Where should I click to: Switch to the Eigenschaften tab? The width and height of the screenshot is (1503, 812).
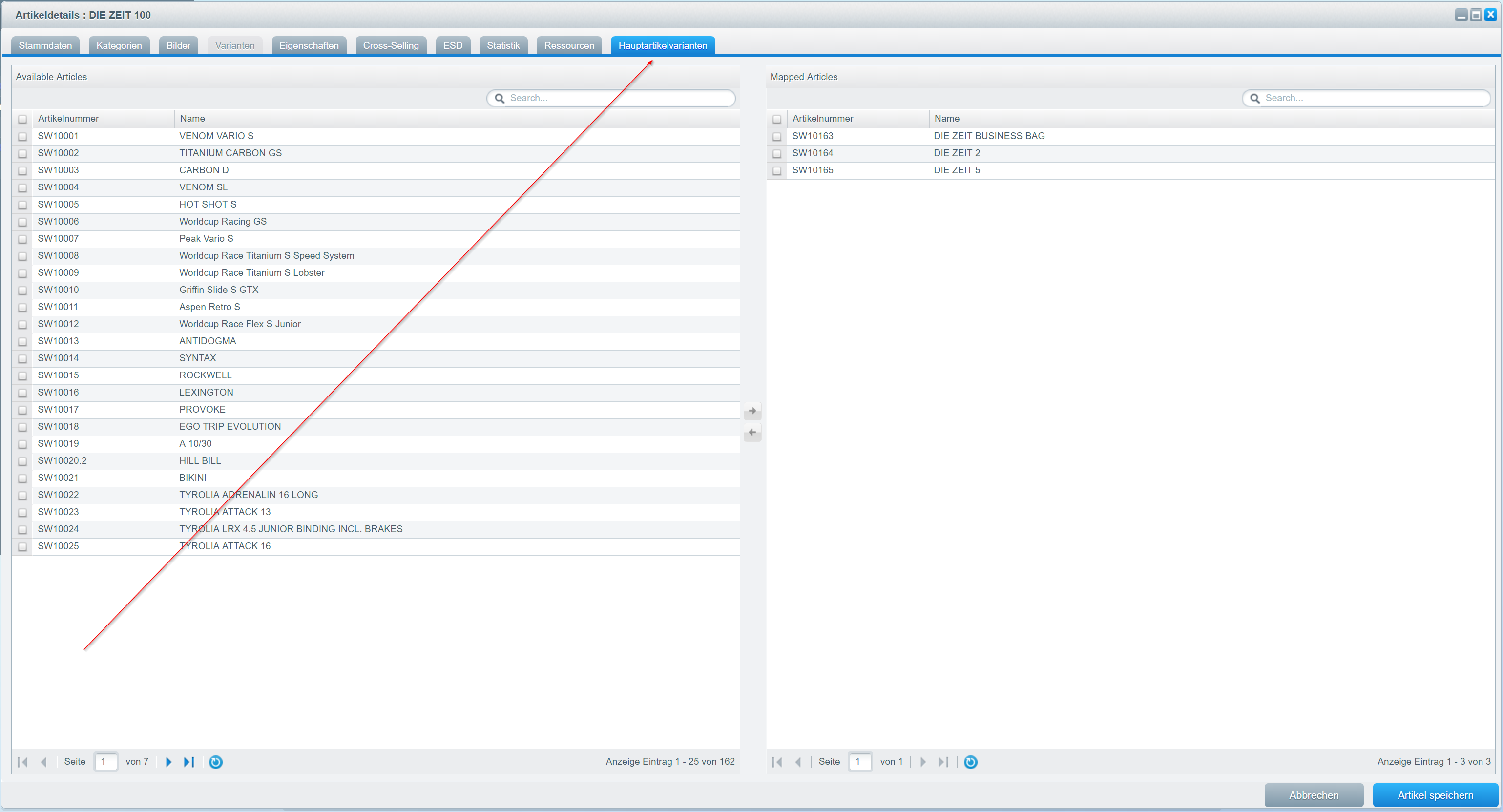tap(309, 45)
